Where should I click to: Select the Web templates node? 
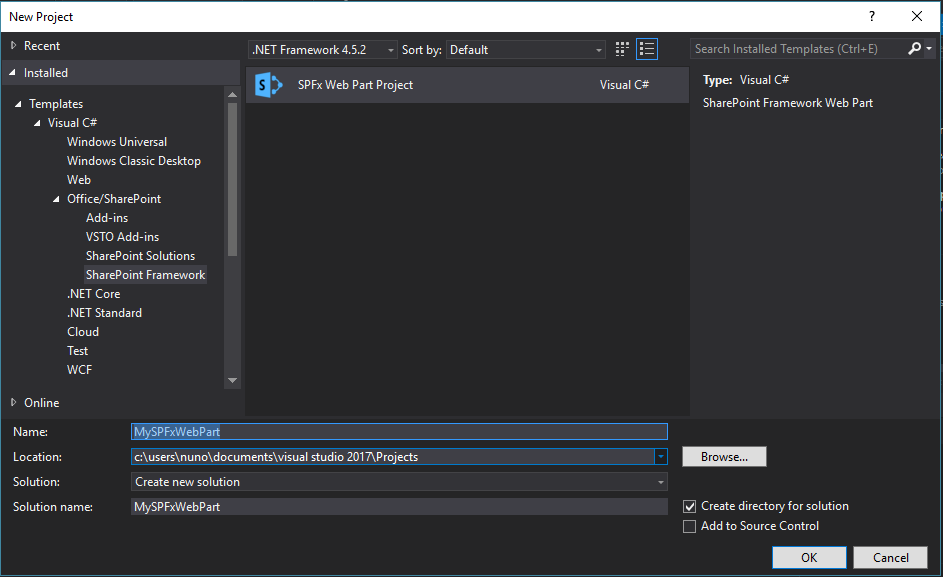(79, 180)
